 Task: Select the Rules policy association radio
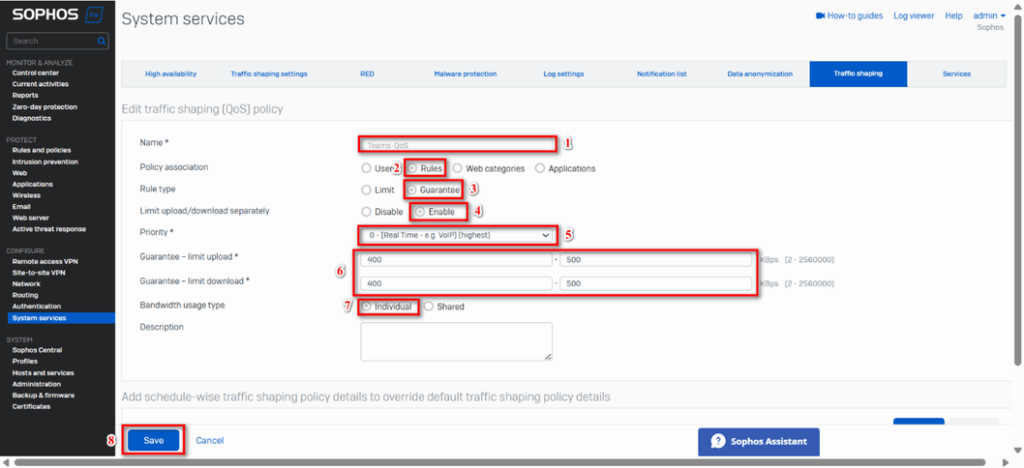[412, 168]
